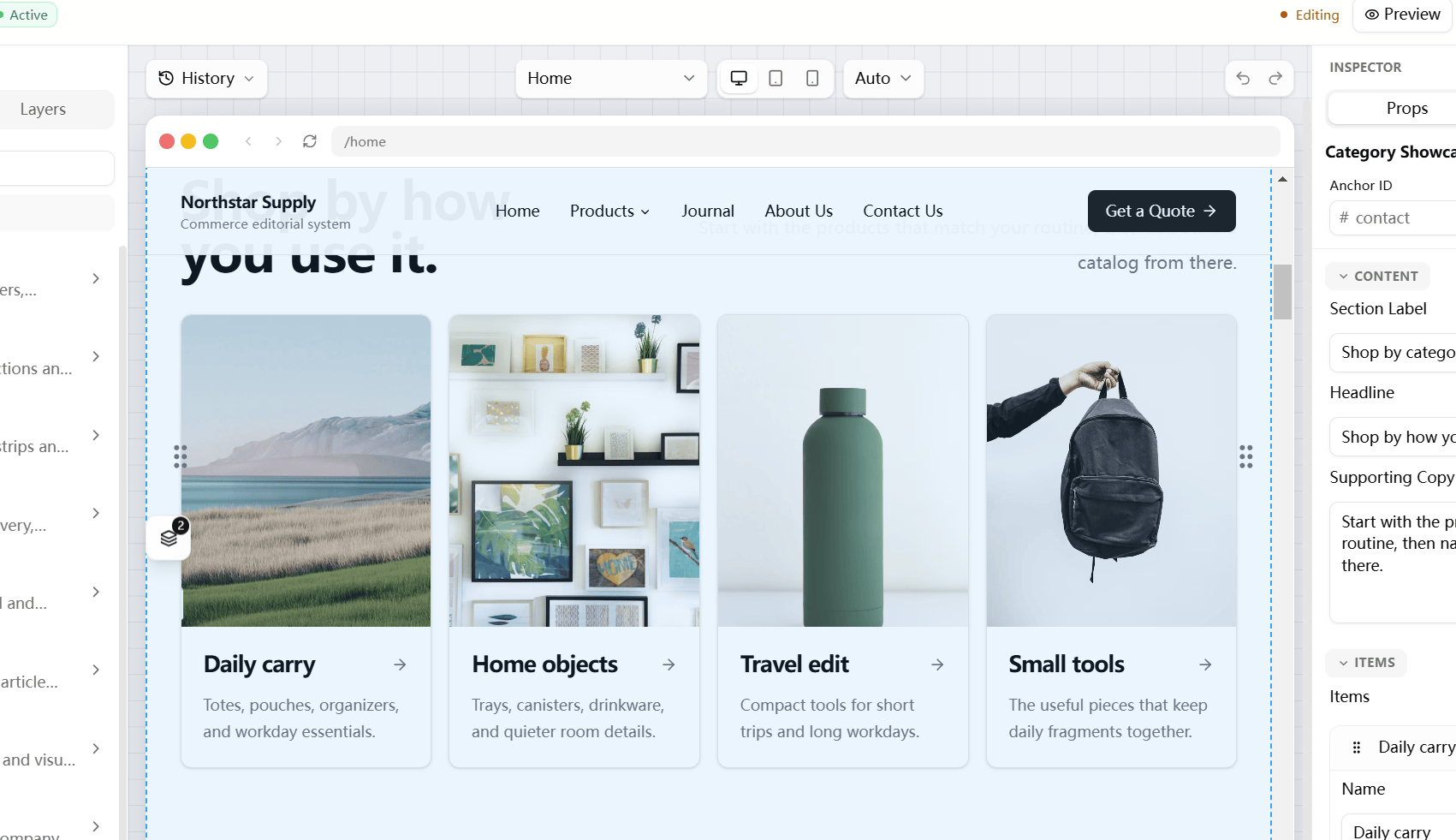Expand the layer row ending 'article...'

[x=96, y=670]
